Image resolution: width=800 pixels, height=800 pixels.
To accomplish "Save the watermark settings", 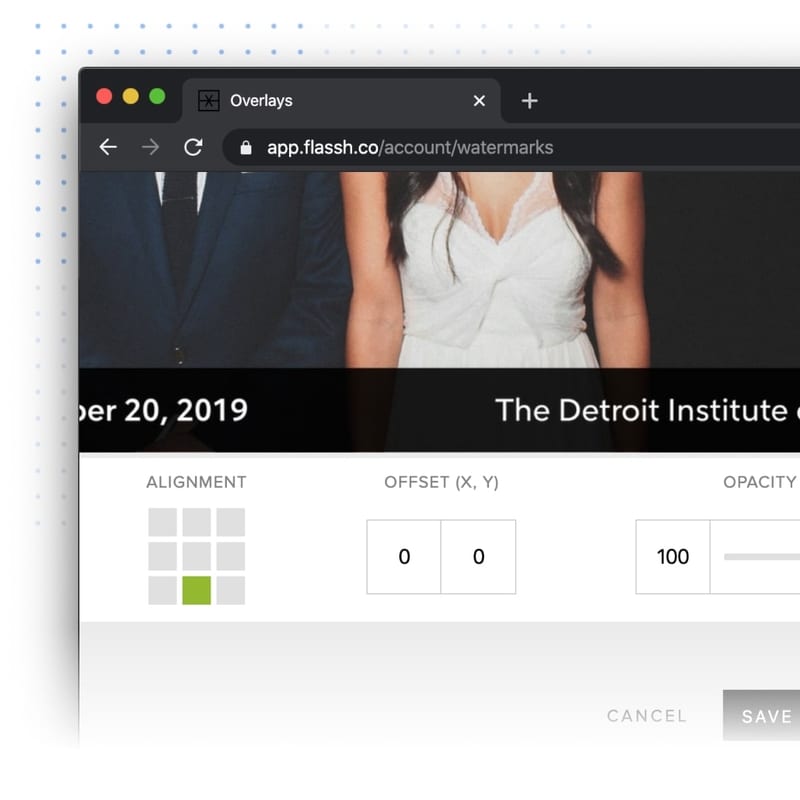I will click(x=766, y=716).
